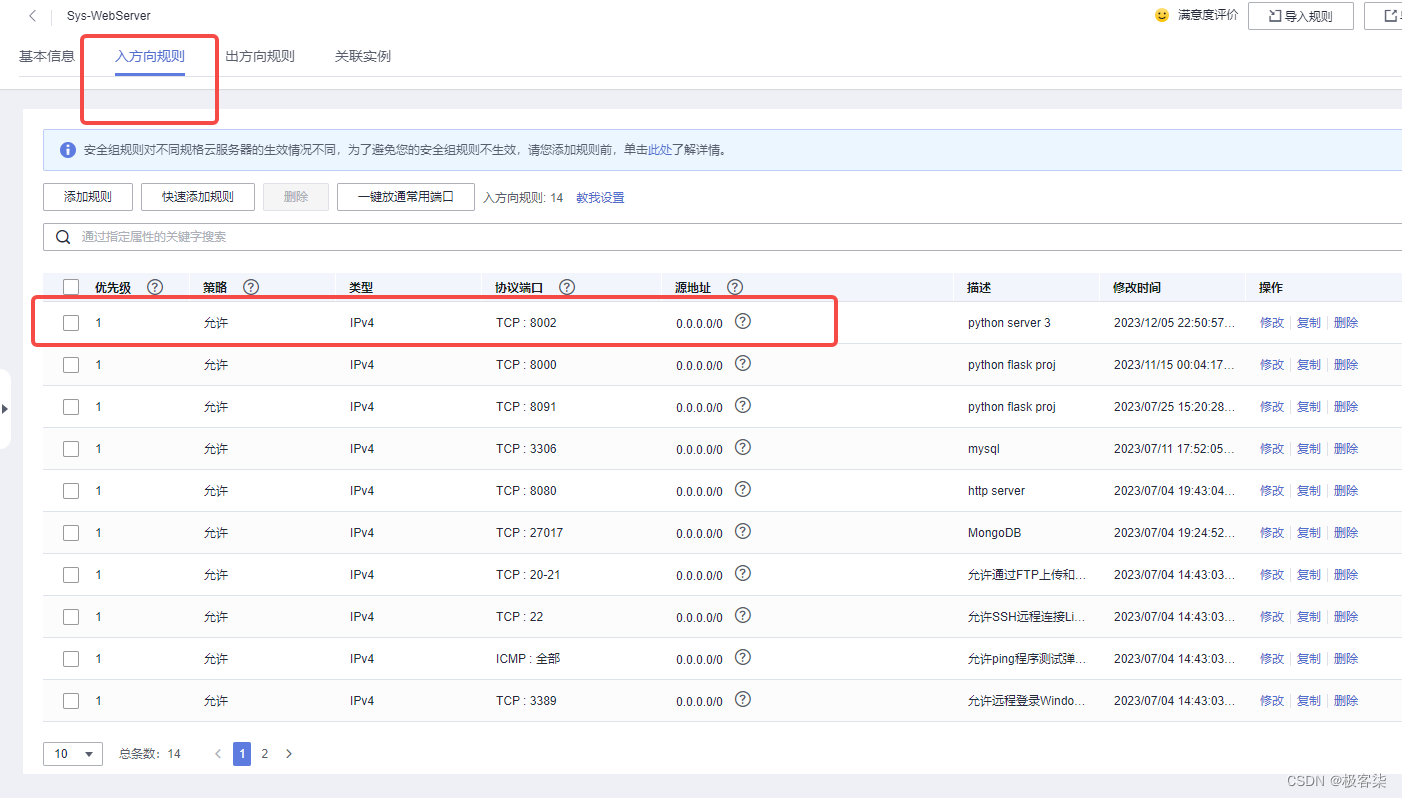1402x798 pixels.
Task: Open help icon next to 策略 header
Action: click(251, 287)
